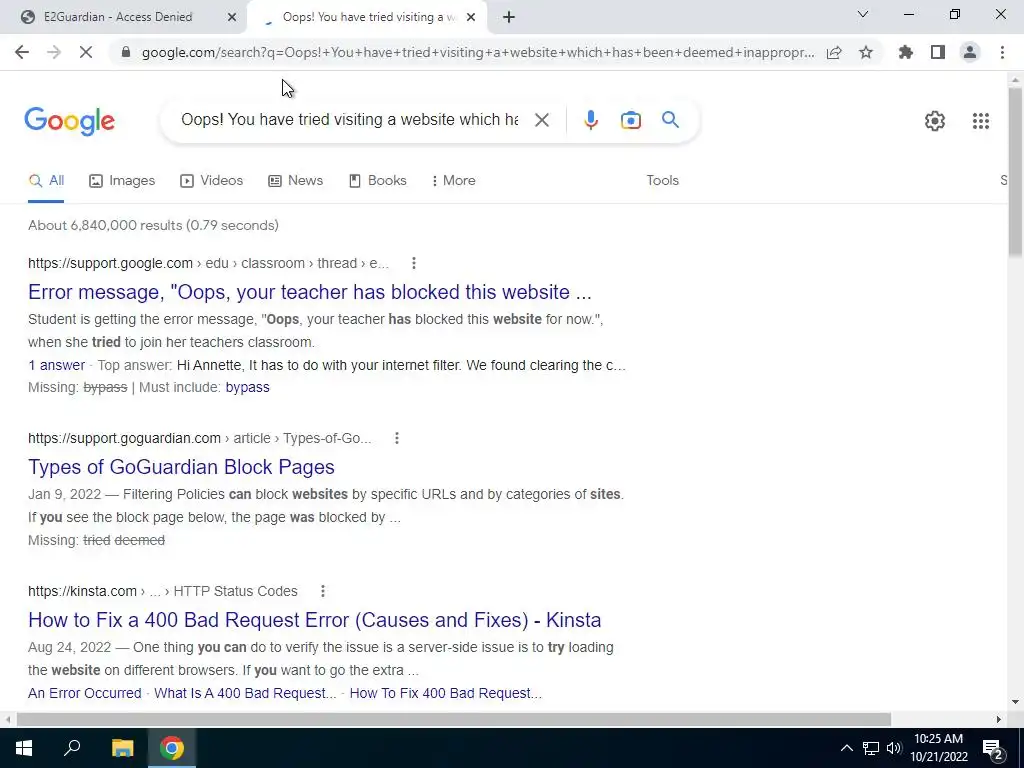Go back using the browser back arrow
The image size is (1024, 768).
click(22, 52)
